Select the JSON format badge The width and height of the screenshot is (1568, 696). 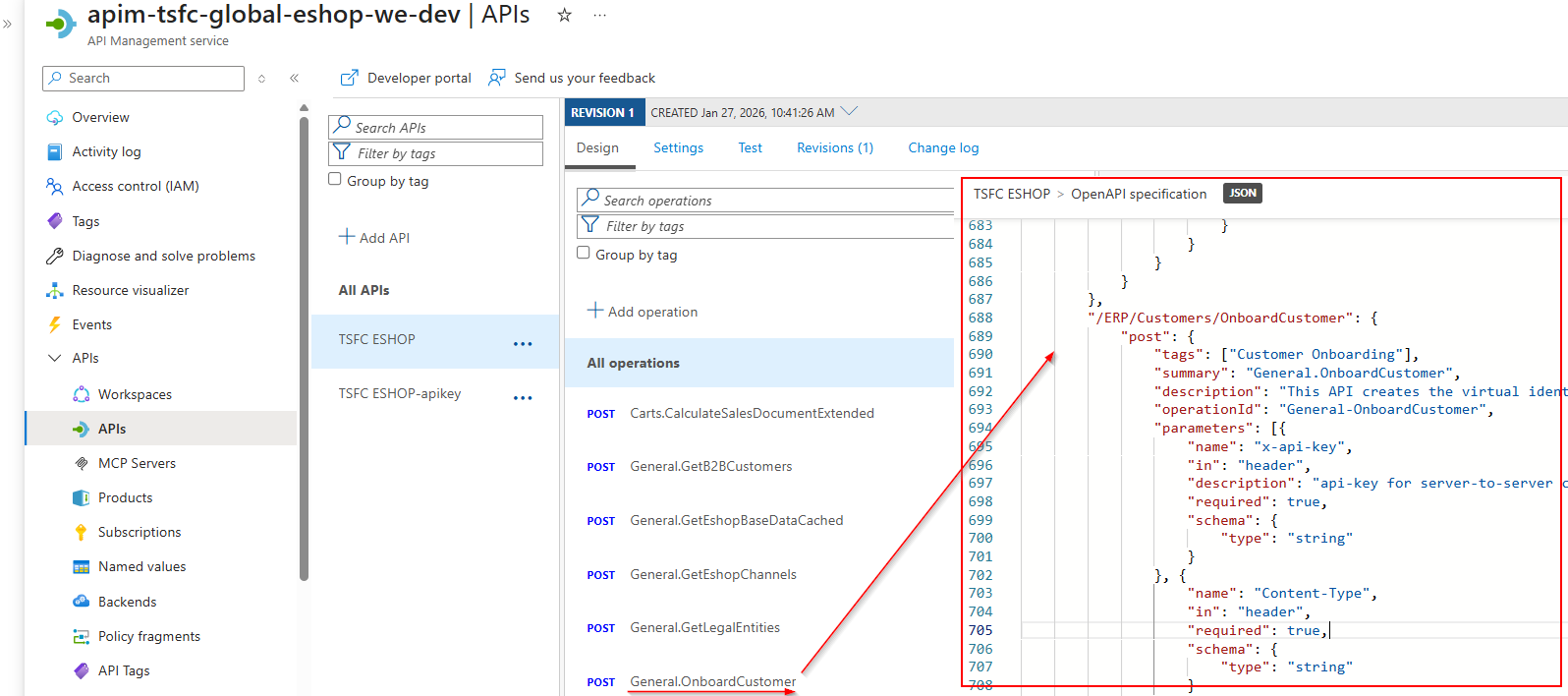(x=1243, y=194)
